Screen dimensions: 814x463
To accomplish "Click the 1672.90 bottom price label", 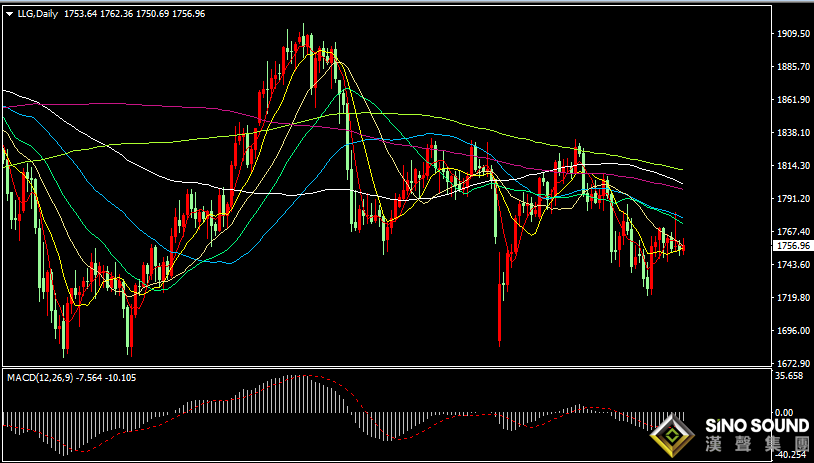I will click(792, 363).
